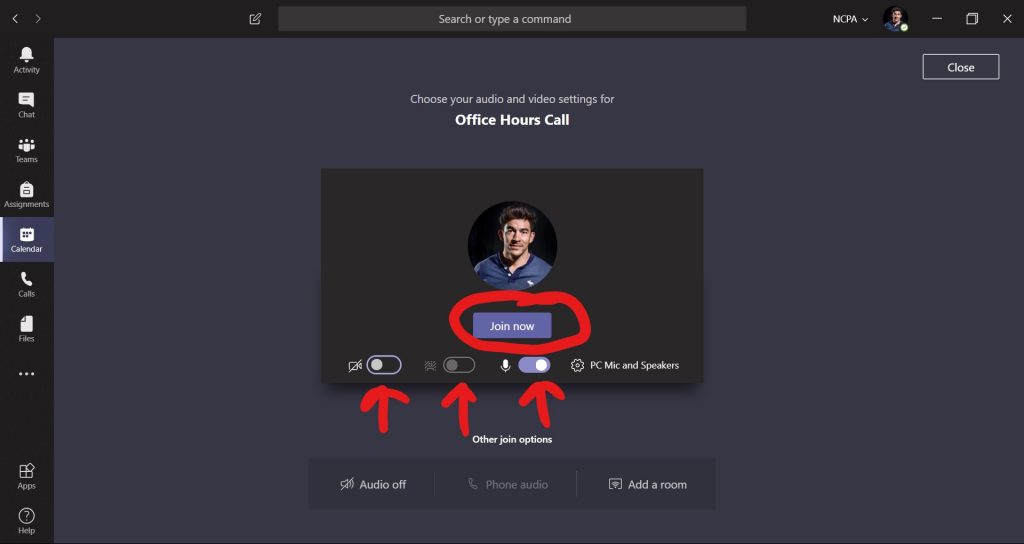Viewport: 1024px width, 544px height.
Task: Open the Apps icon in sidebar
Action: (26, 476)
